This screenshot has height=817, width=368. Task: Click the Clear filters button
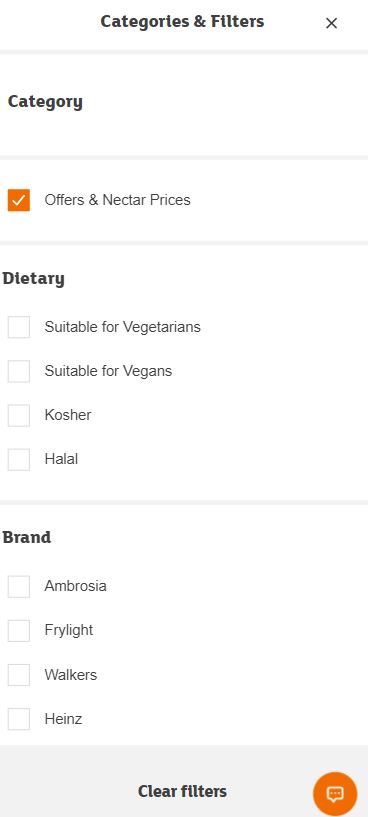click(x=182, y=791)
